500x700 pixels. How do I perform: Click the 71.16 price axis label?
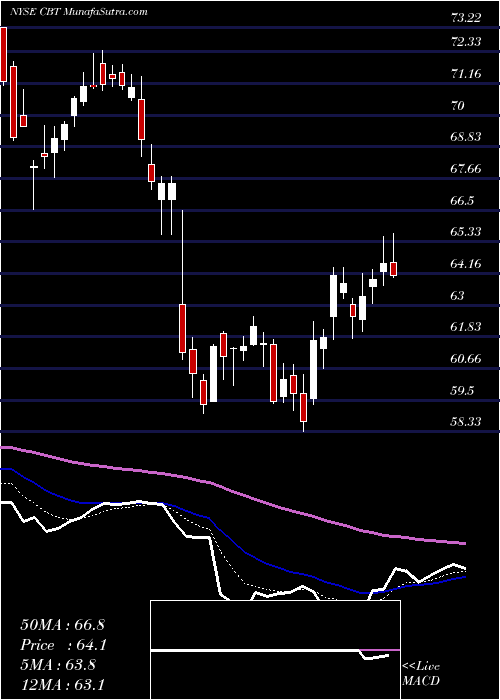tap(466, 74)
